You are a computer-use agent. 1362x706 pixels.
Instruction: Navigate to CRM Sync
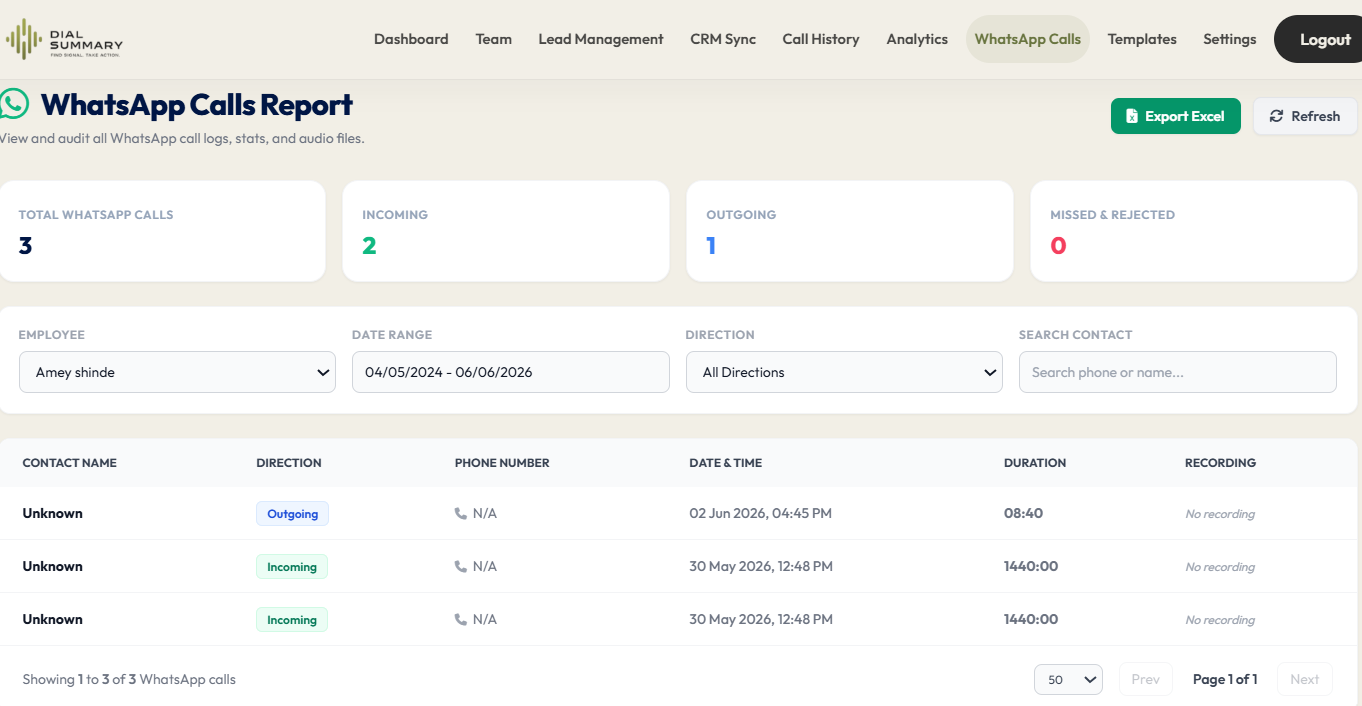[723, 39]
